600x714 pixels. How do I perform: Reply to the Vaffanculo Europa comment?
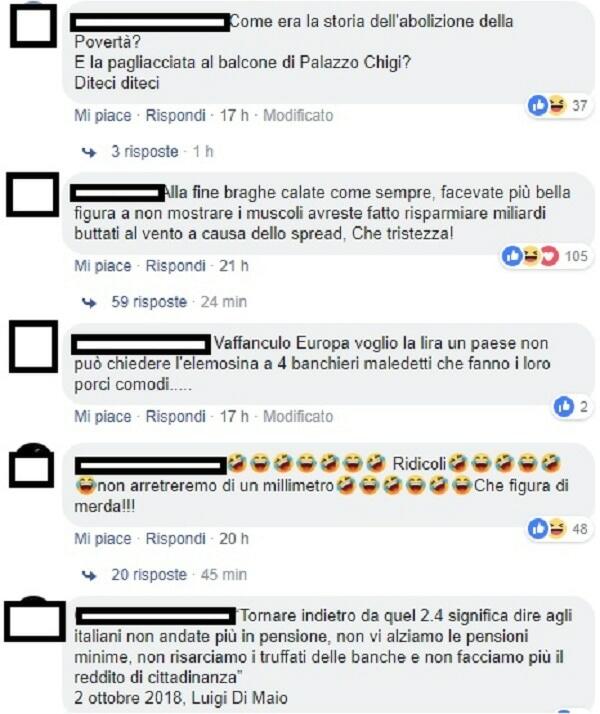click(175, 417)
